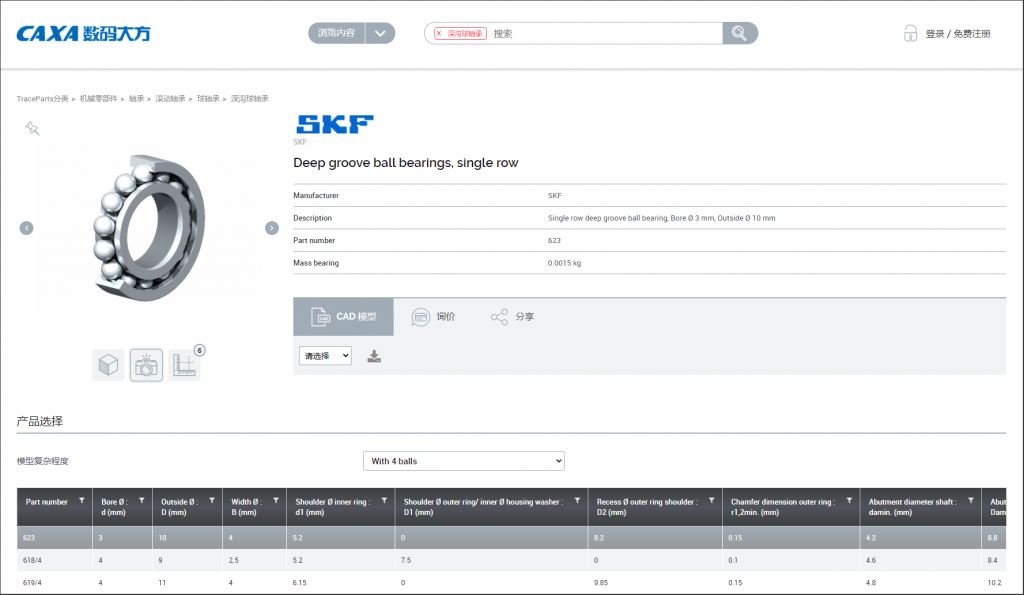Open the 3D cube model view
This screenshot has width=1024, height=595.
(108, 365)
